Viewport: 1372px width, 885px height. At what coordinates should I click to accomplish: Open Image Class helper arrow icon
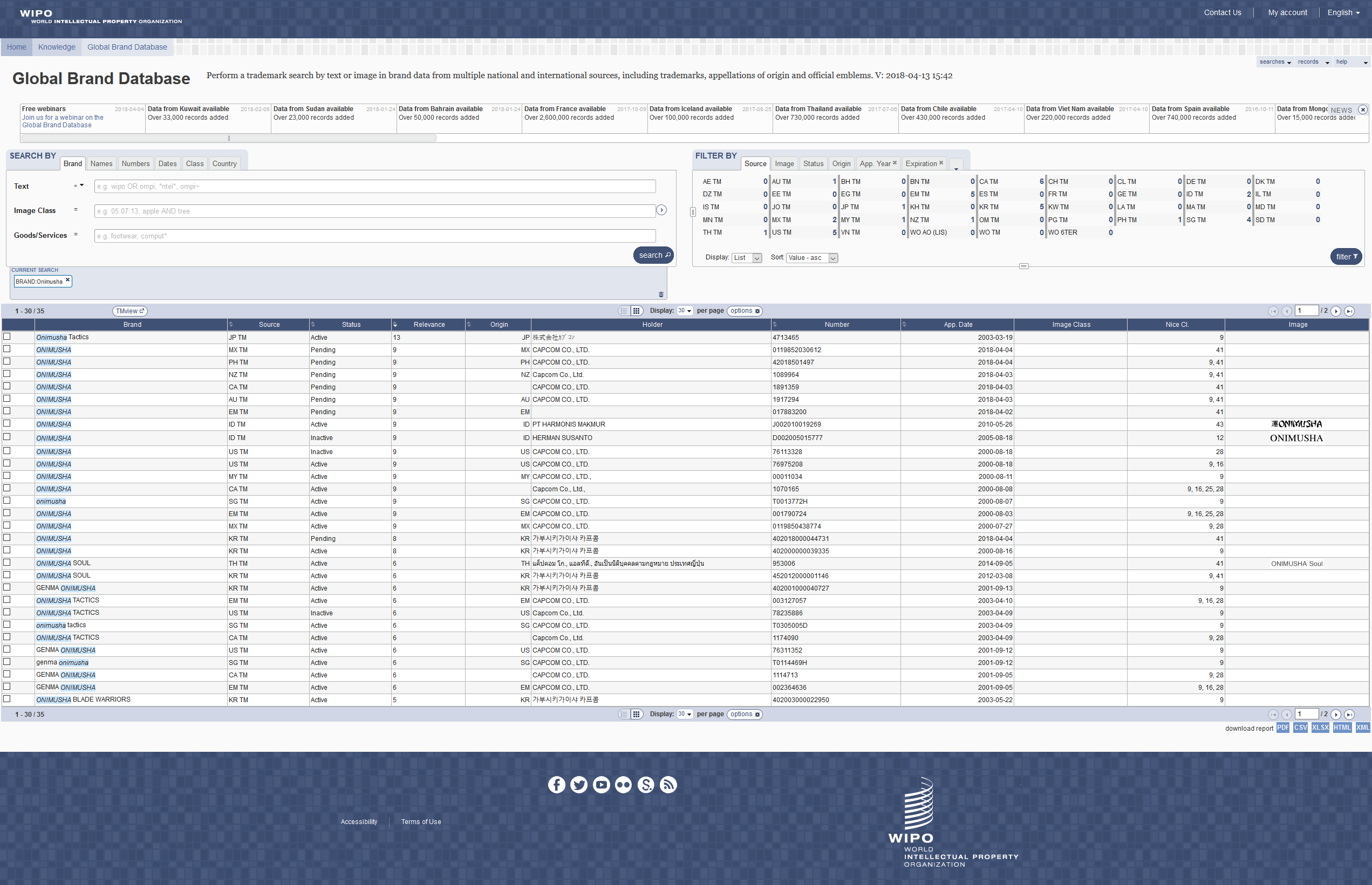pos(661,210)
